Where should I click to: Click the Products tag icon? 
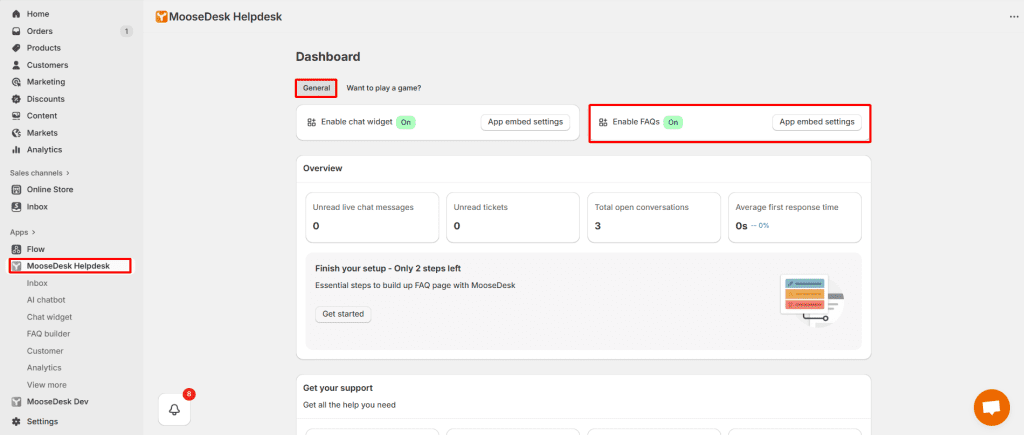click(x=16, y=48)
